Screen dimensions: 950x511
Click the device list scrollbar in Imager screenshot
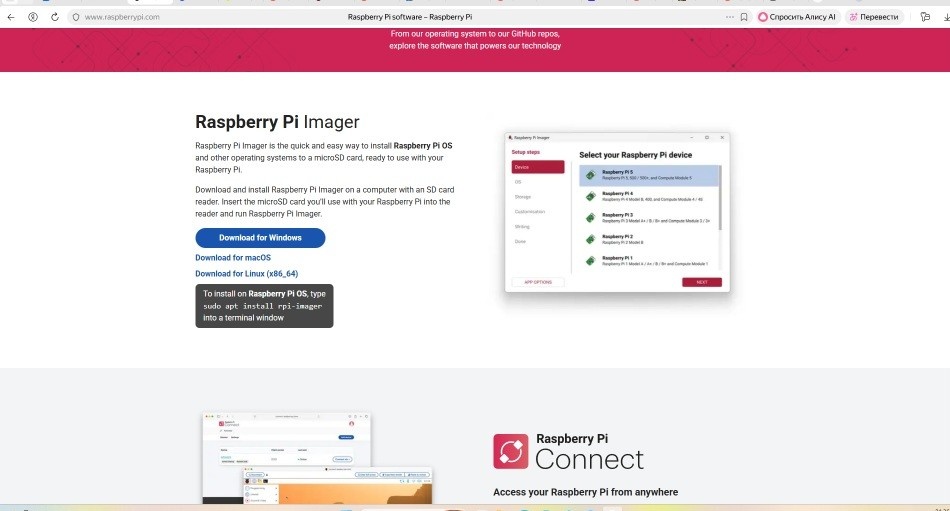pyautogui.click(x=720, y=198)
